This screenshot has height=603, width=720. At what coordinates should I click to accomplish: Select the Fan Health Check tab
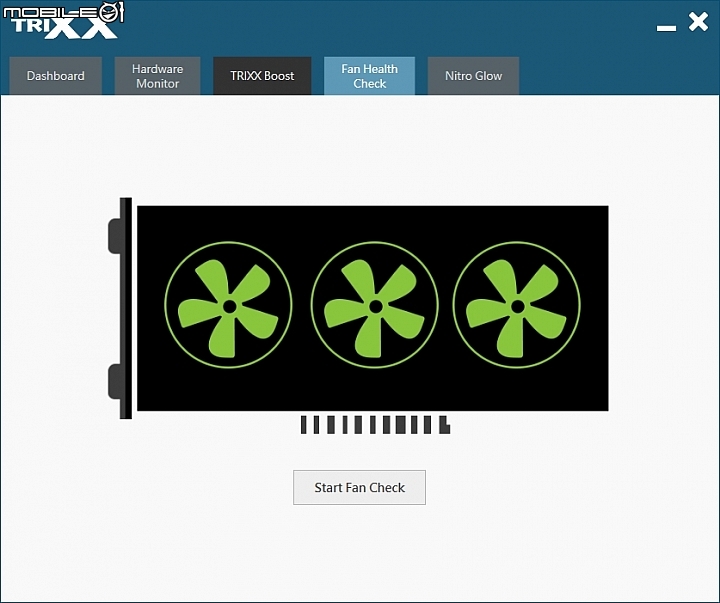(x=370, y=76)
